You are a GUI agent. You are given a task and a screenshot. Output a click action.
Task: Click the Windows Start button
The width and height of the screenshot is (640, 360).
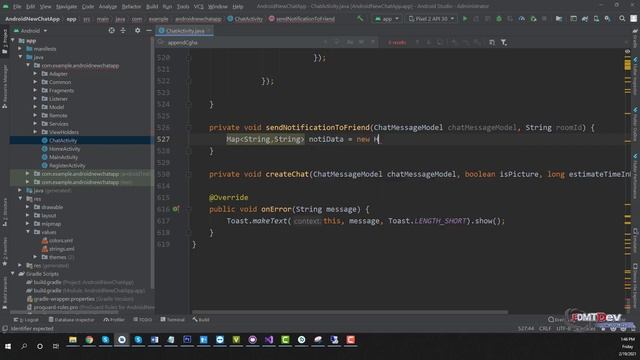click(x=8, y=347)
